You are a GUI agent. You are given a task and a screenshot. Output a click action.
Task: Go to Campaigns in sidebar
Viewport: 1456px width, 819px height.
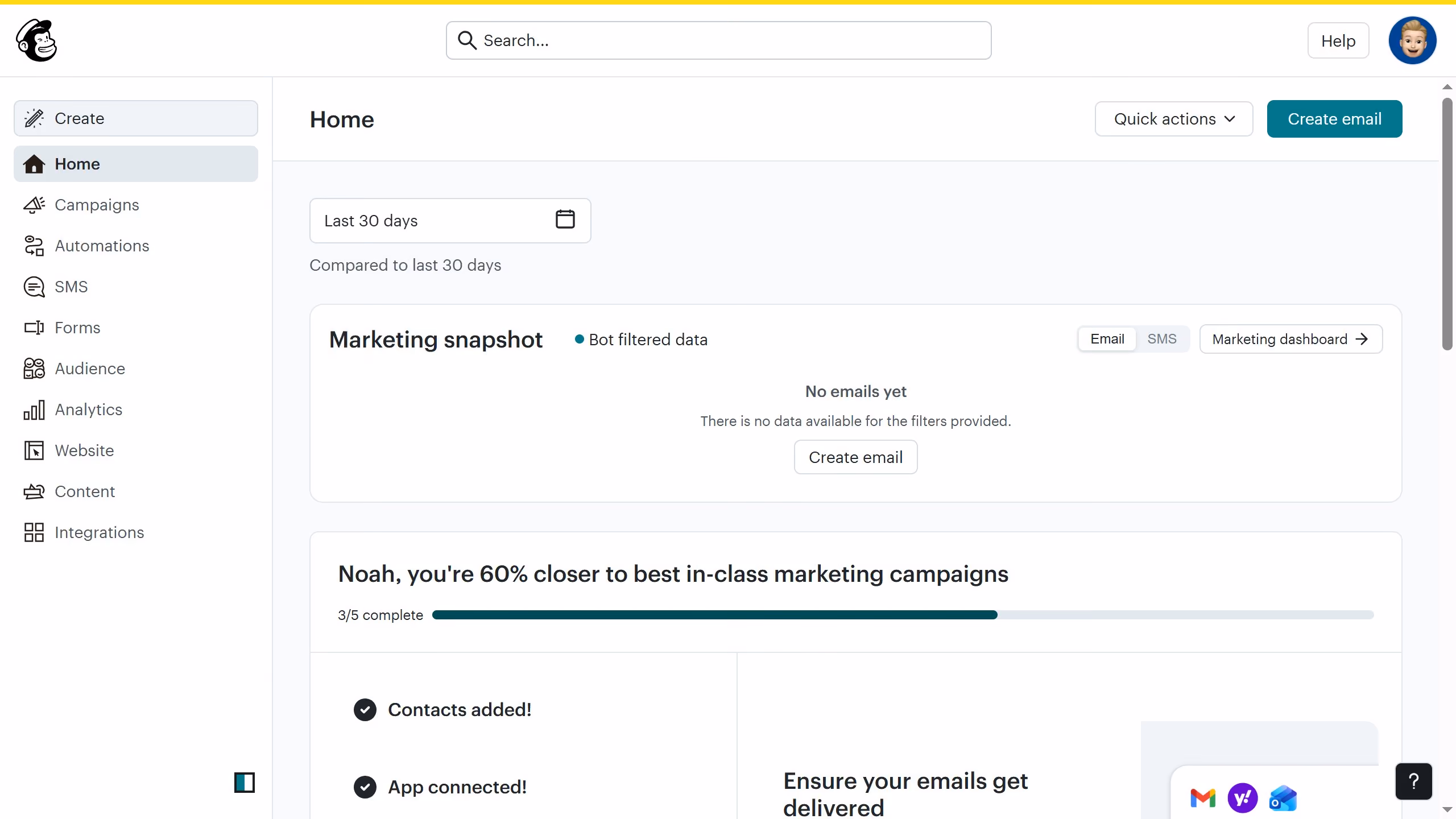point(136,205)
